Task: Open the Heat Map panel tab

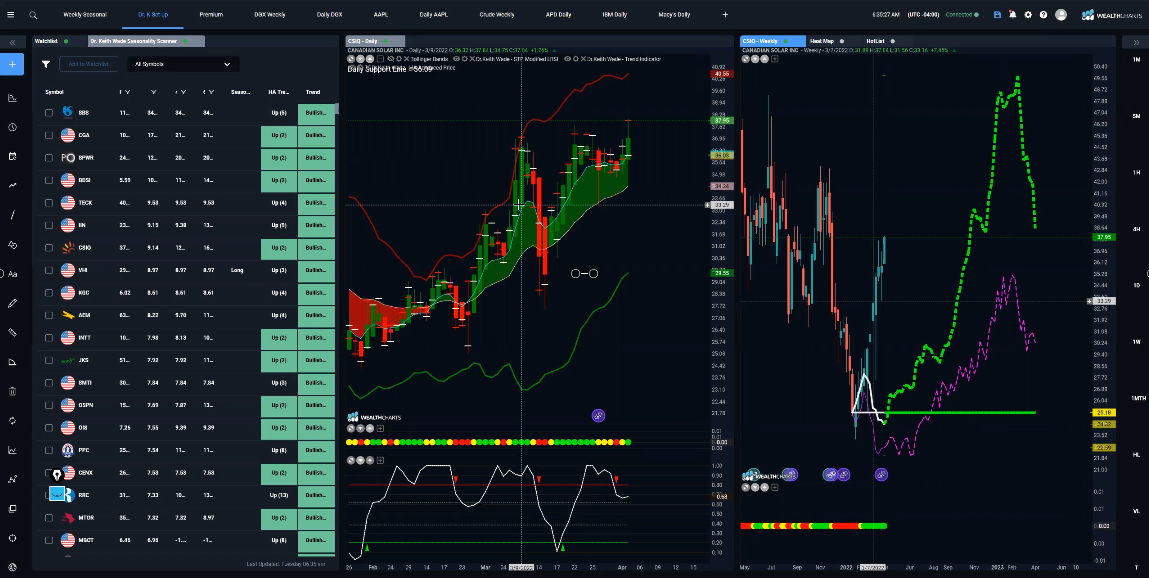Action: tap(821, 42)
